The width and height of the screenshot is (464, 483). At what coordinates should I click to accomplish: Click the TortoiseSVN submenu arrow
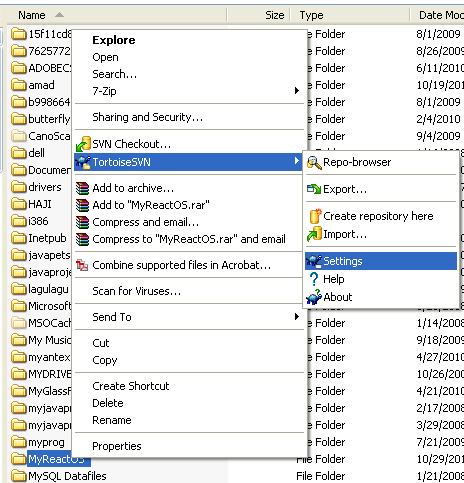coord(297,161)
